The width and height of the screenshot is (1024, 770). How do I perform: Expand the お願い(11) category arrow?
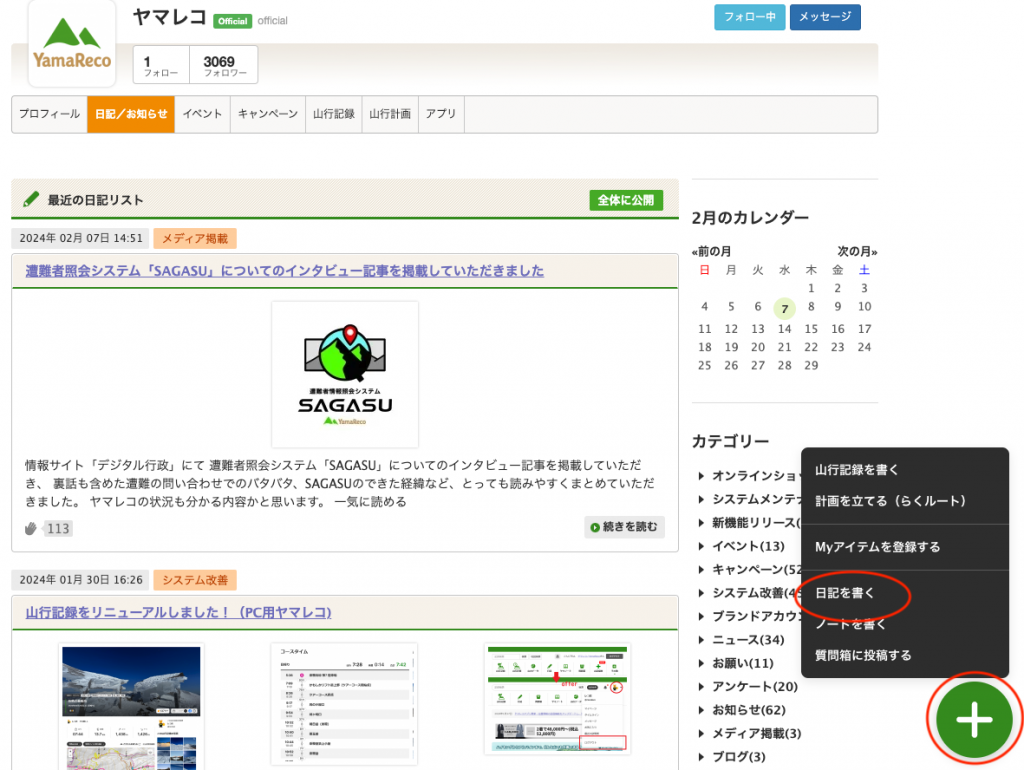pyautogui.click(x=701, y=664)
